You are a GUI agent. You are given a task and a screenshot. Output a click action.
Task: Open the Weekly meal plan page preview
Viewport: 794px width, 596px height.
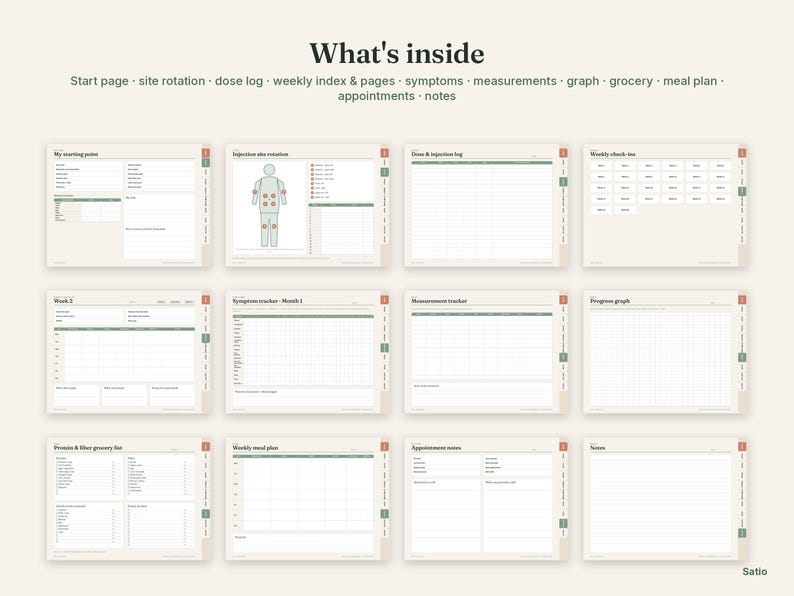tap(308, 499)
